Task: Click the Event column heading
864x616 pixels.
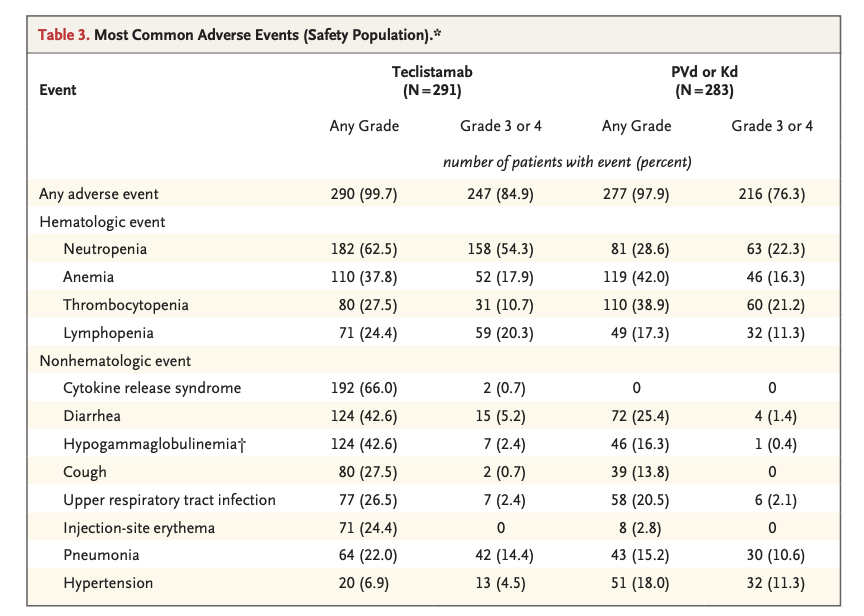Action: click(58, 90)
